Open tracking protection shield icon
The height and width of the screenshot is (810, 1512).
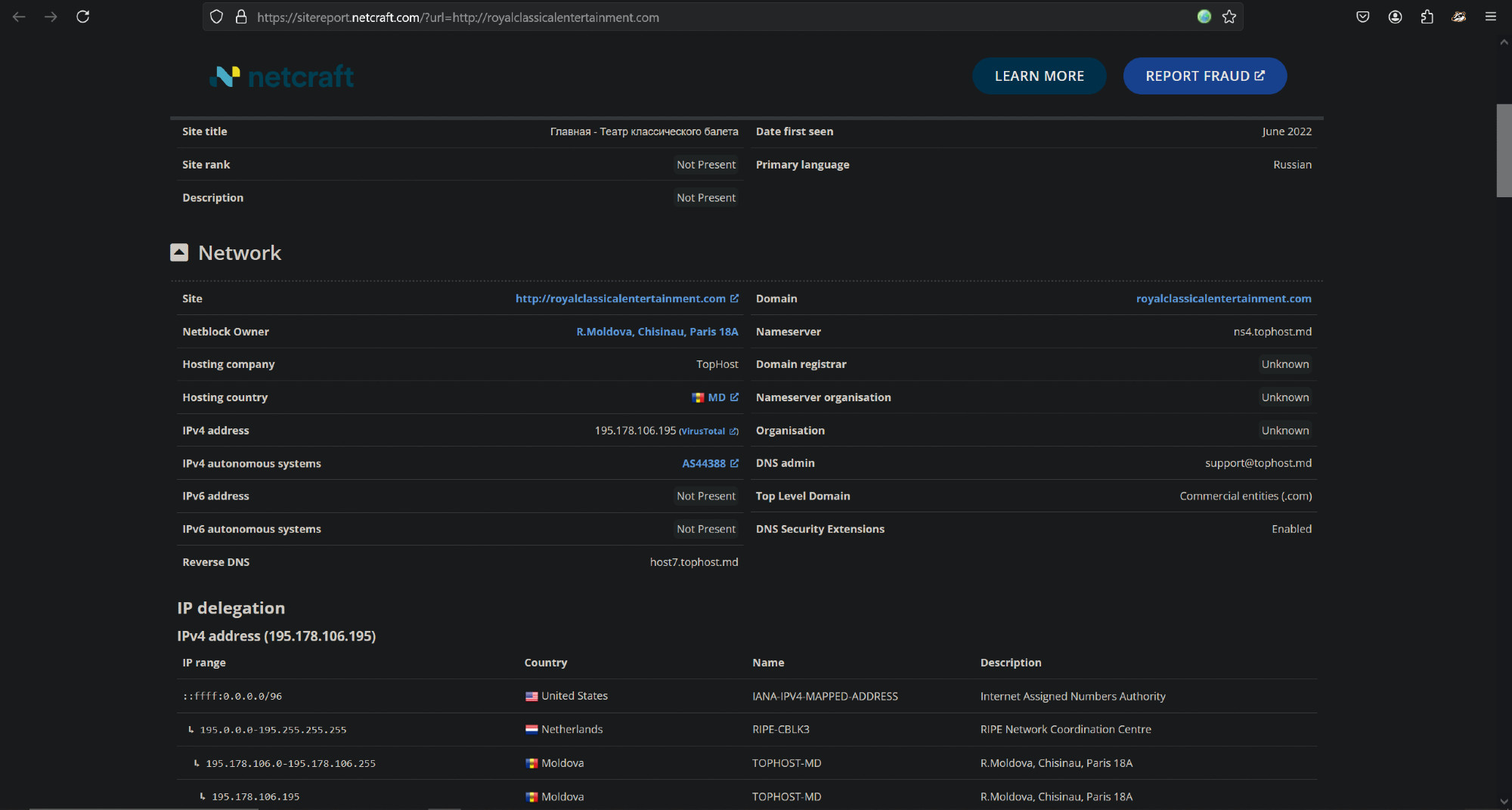(217, 17)
